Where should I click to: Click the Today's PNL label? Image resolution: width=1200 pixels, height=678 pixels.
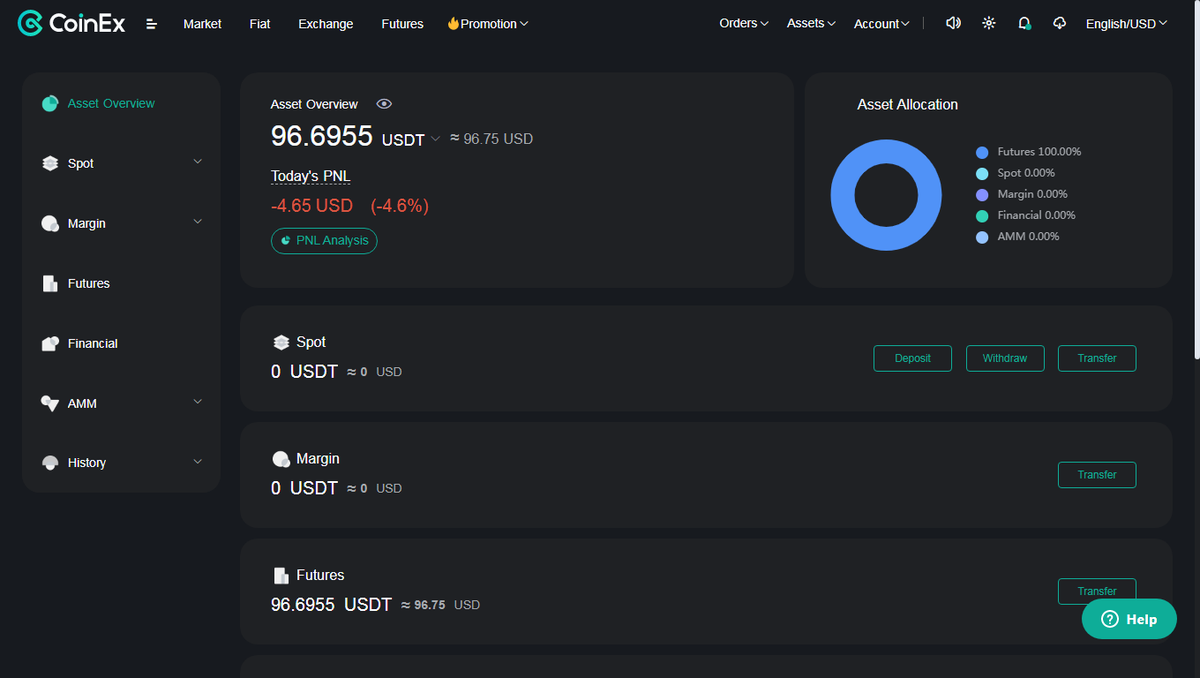point(311,176)
